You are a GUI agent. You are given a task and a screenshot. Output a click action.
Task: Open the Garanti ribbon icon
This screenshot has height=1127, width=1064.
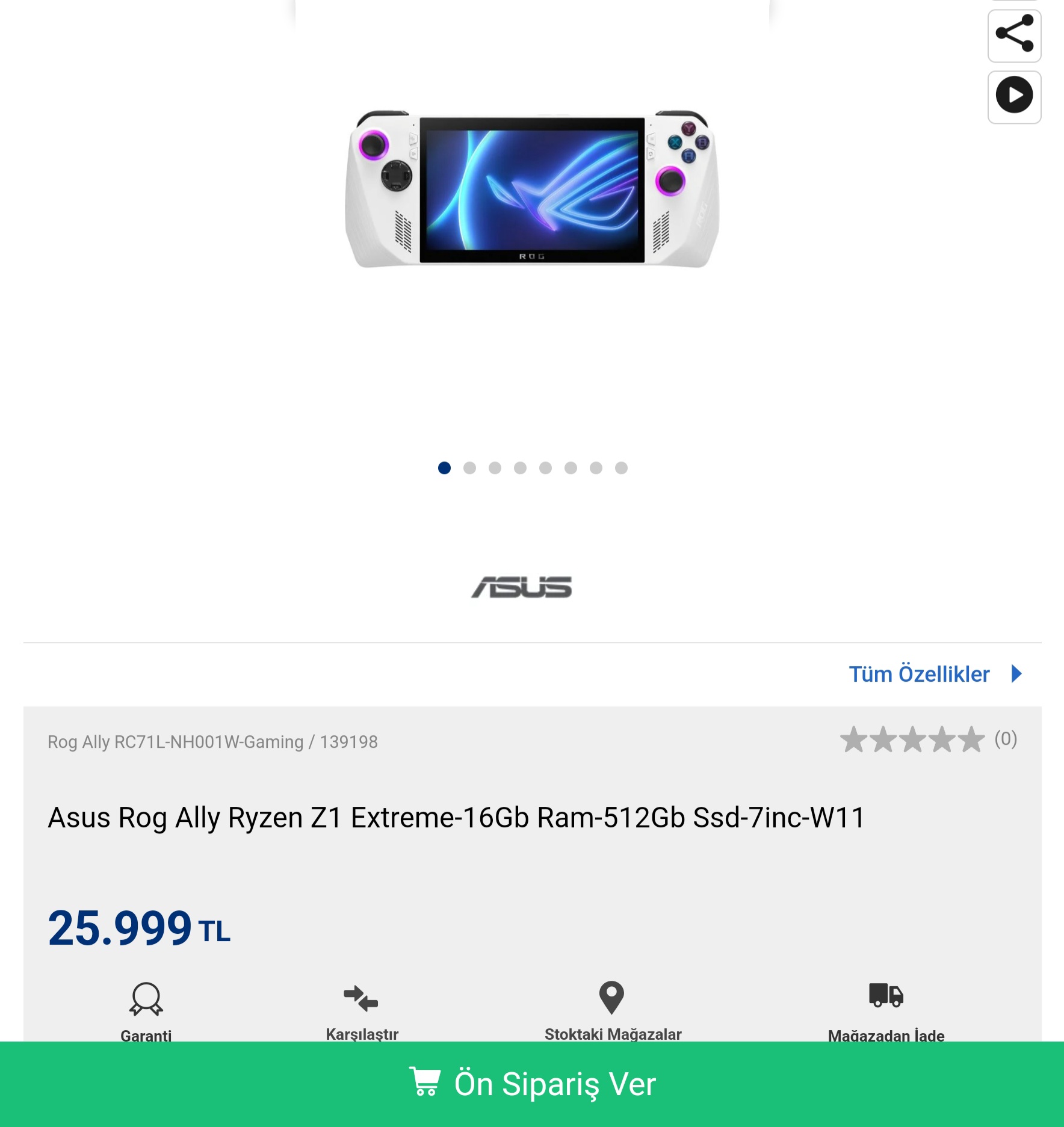[x=146, y=999]
